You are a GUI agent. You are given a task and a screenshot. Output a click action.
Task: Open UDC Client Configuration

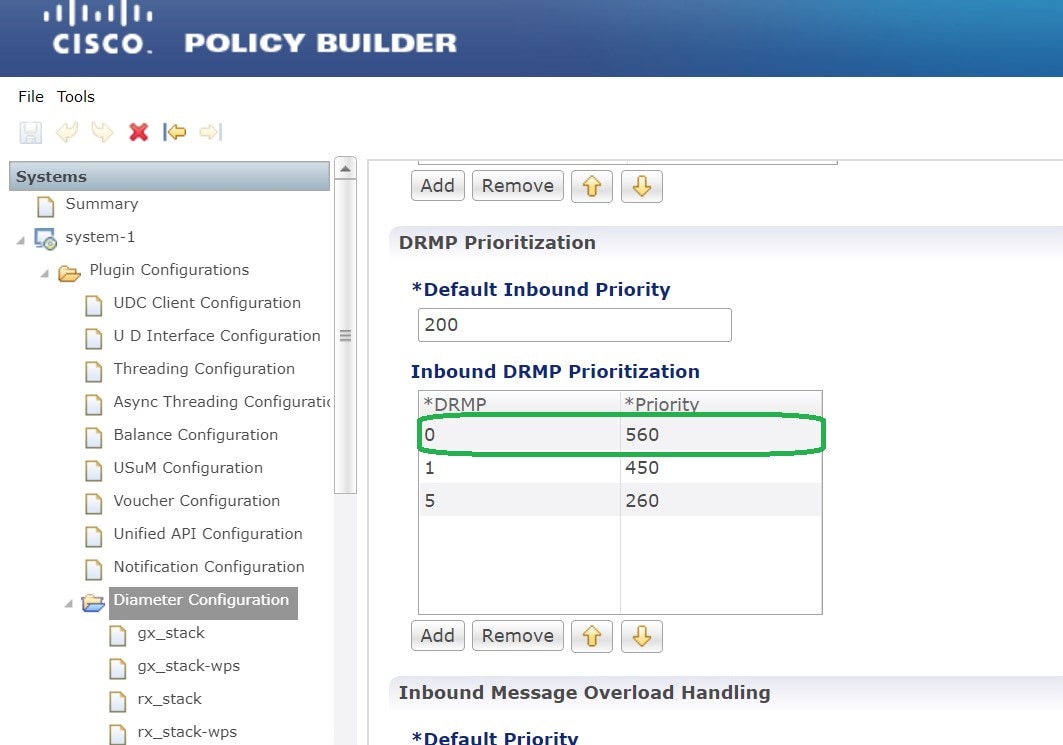[207, 303]
